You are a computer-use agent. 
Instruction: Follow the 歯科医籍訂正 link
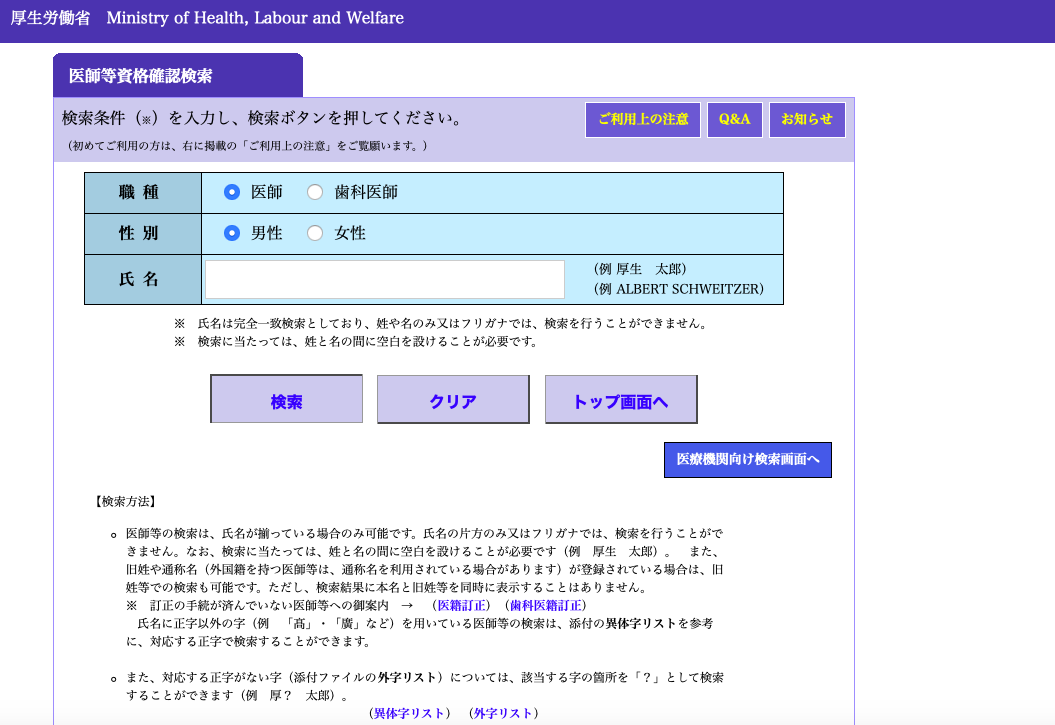546,605
